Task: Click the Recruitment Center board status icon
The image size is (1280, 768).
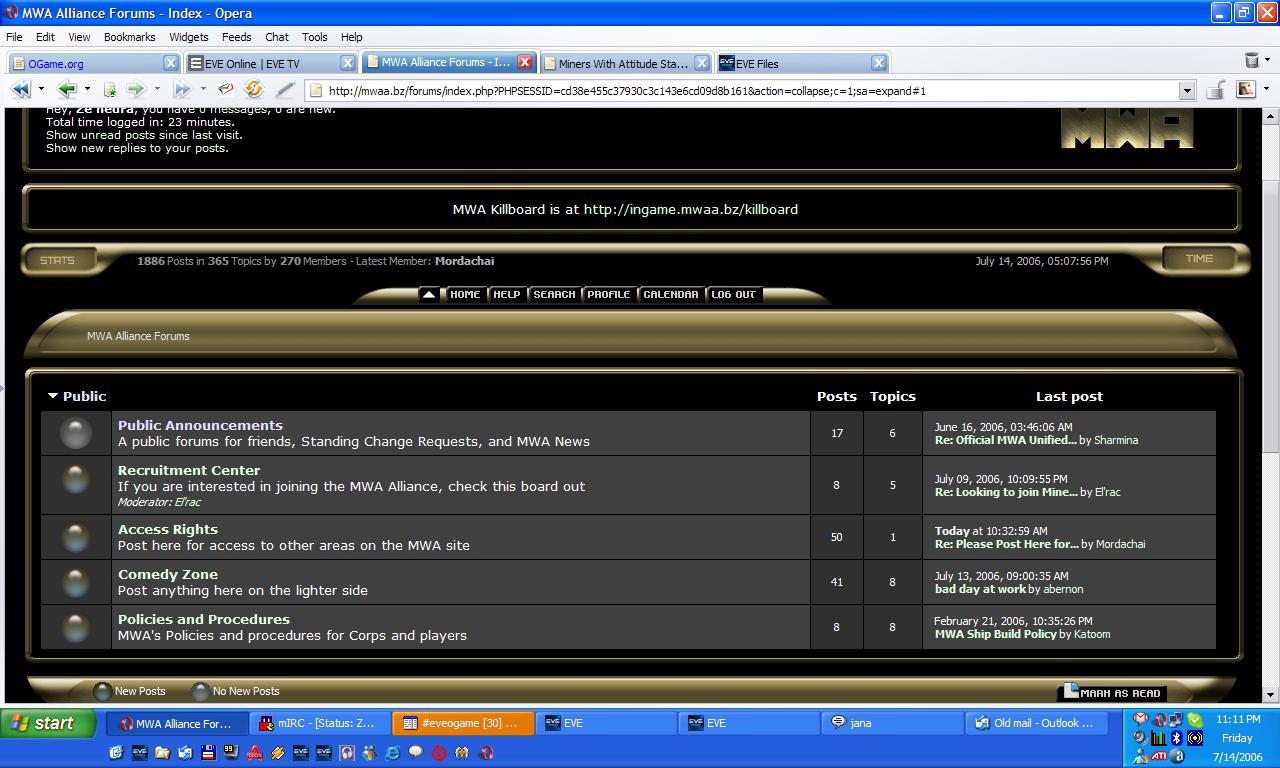Action: [76, 479]
